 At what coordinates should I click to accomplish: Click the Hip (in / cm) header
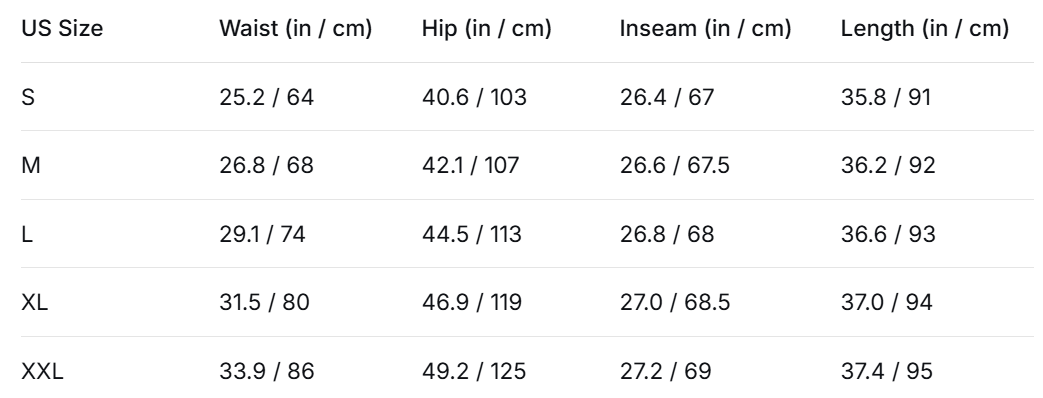pyautogui.click(x=486, y=29)
